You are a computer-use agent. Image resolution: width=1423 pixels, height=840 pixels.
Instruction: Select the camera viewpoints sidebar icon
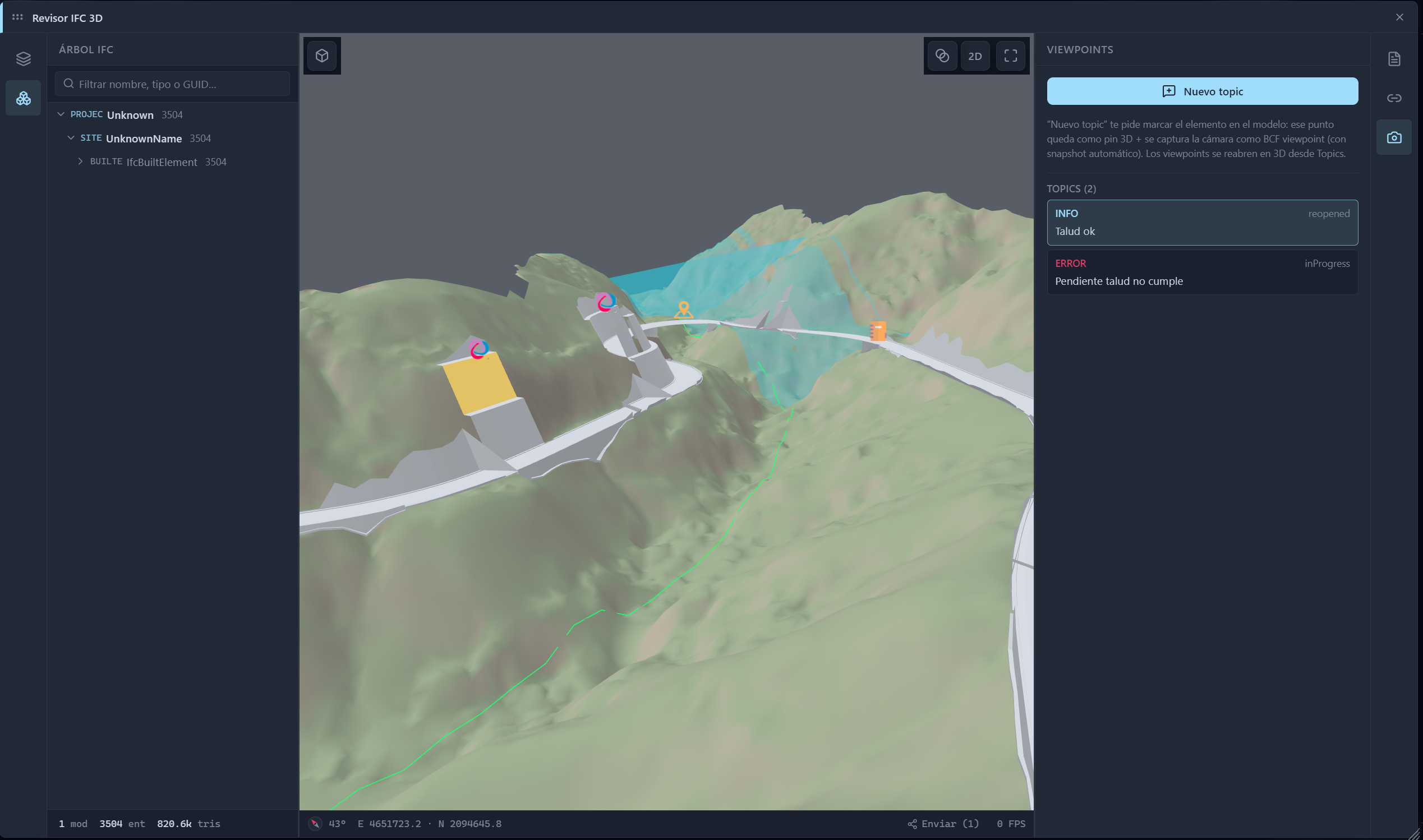1394,137
